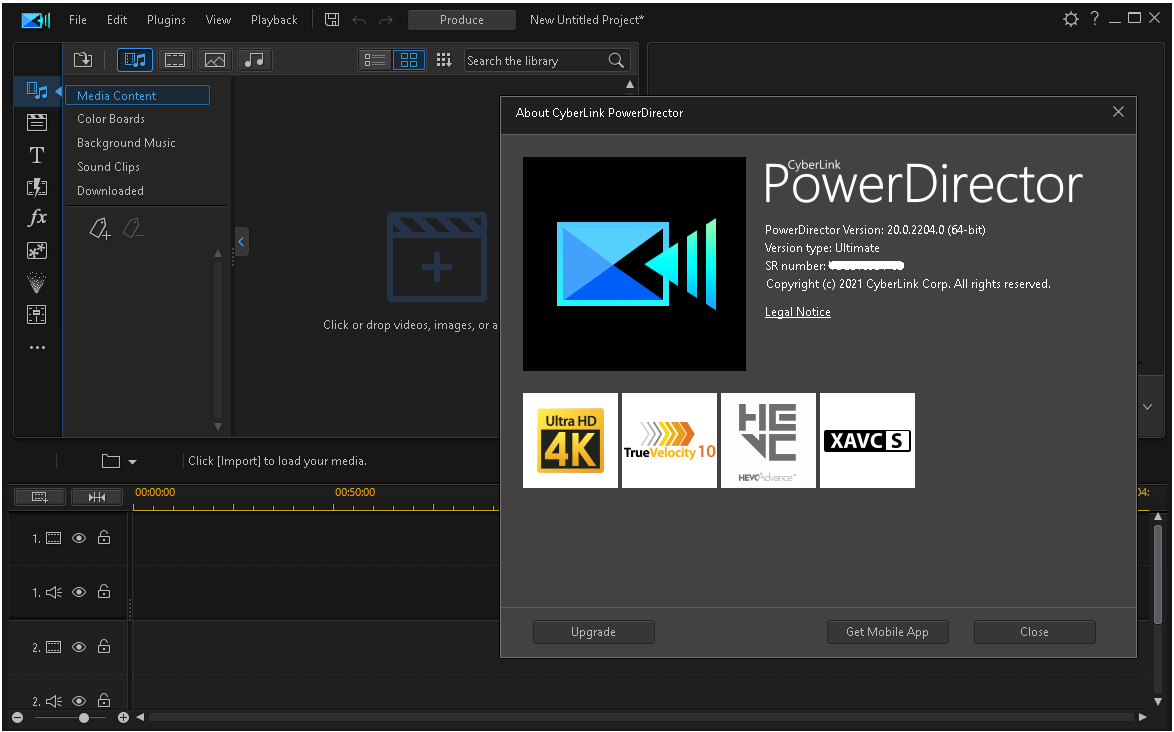
Task: Click the timeline zoom slider handle
Action: (84, 718)
